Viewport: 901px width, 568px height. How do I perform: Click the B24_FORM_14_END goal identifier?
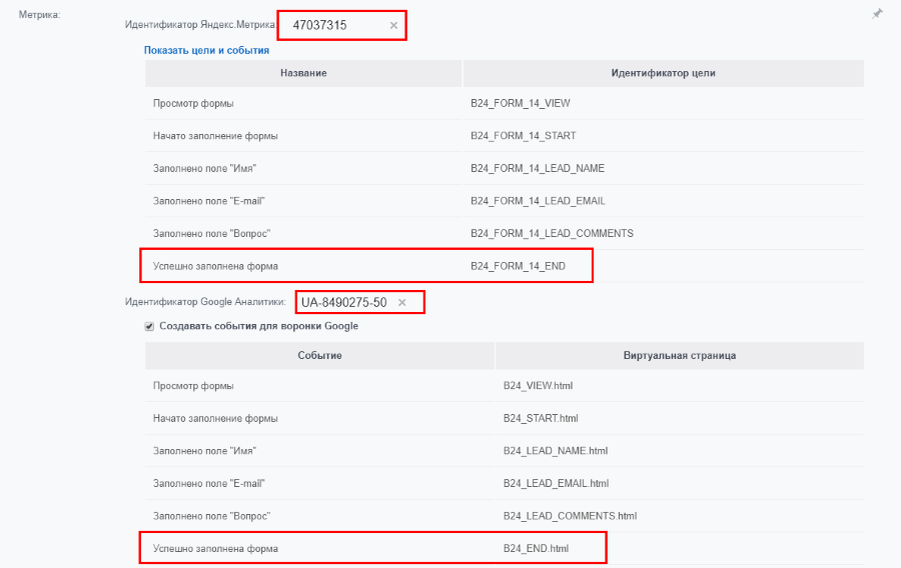(518, 266)
